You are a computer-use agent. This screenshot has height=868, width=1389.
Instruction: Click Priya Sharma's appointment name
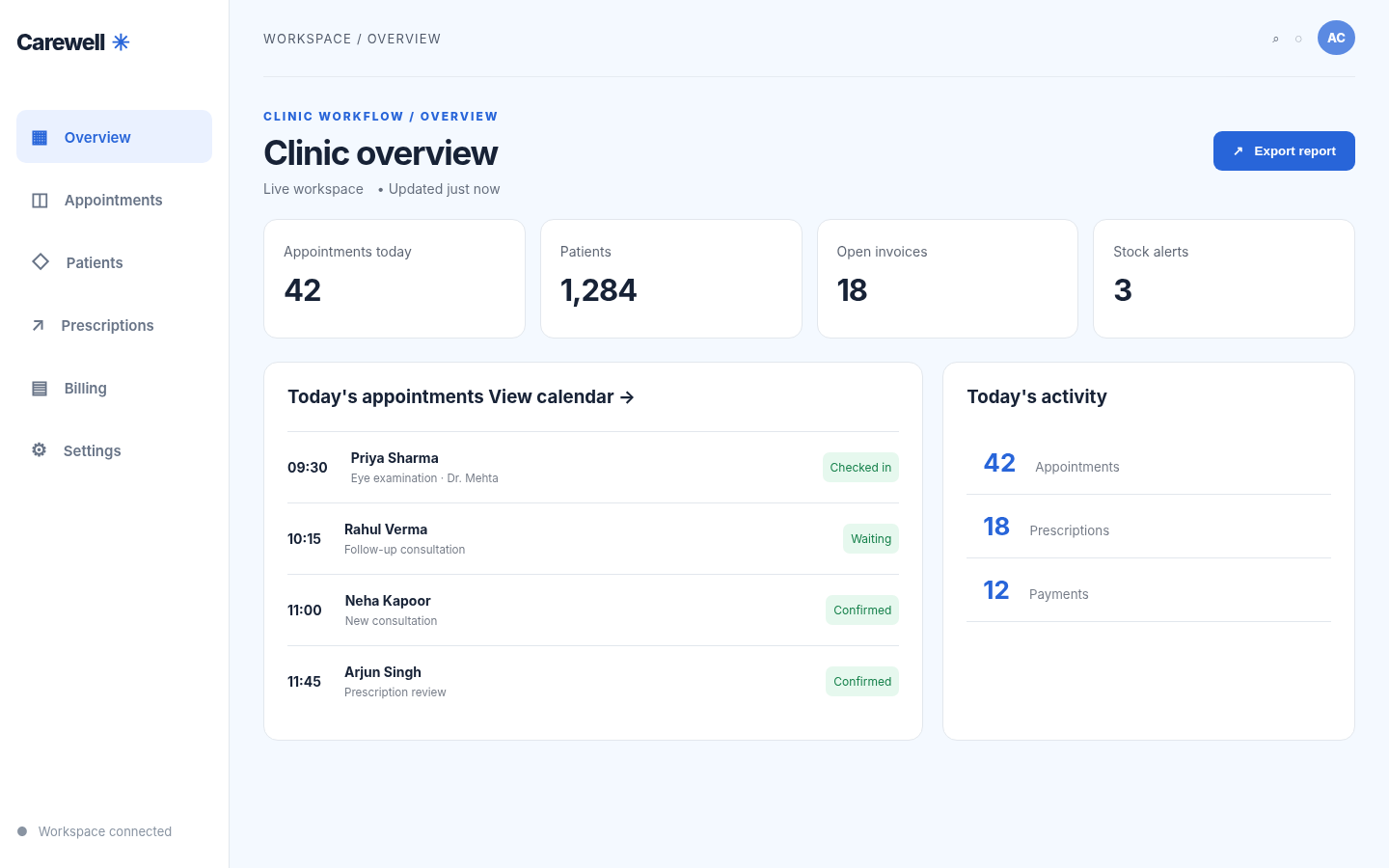click(395, 458)
